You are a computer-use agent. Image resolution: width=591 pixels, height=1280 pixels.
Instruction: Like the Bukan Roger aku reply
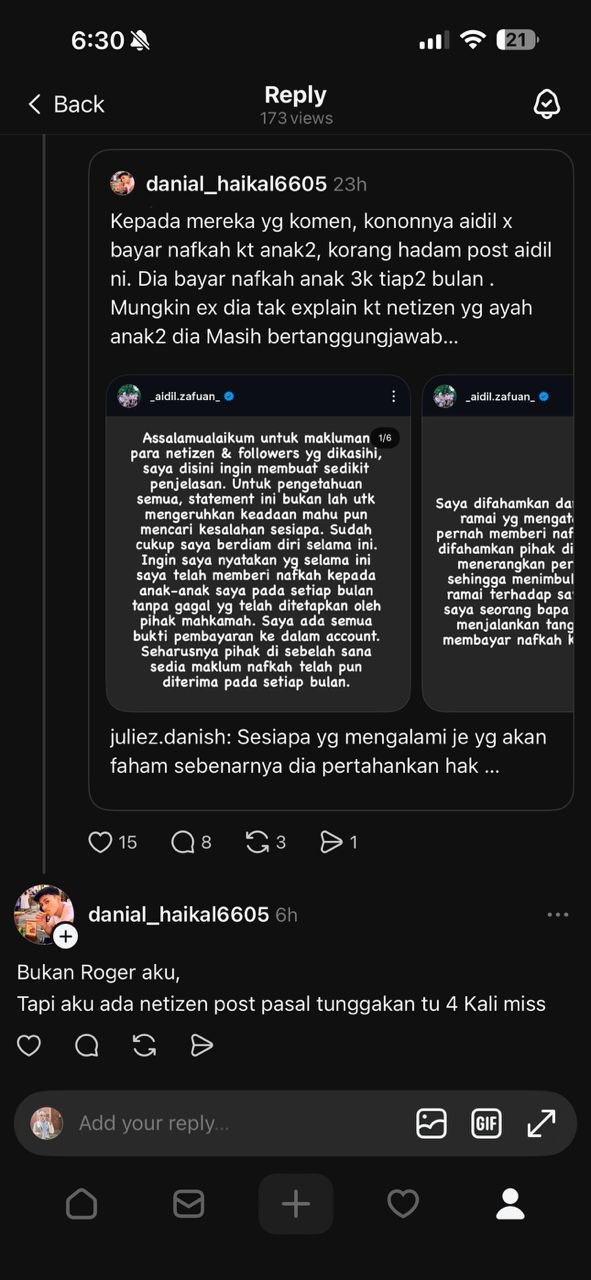click(29, 1045)
